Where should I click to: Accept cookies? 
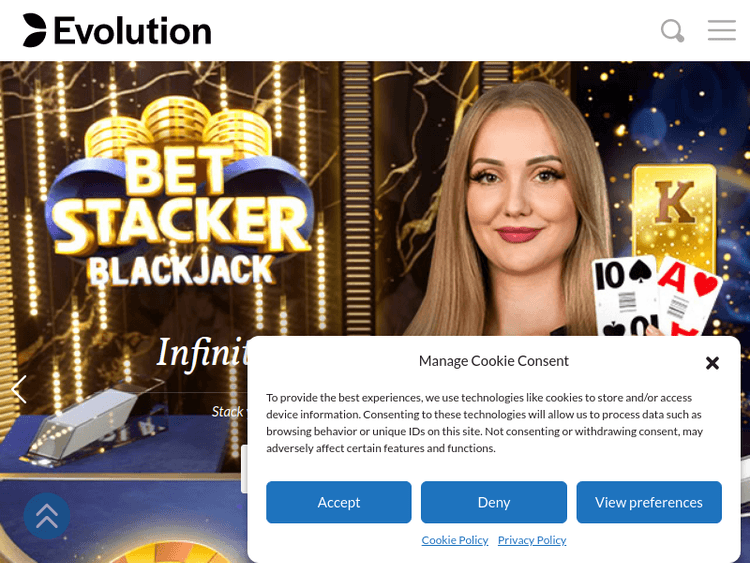(x=339, y=502)
